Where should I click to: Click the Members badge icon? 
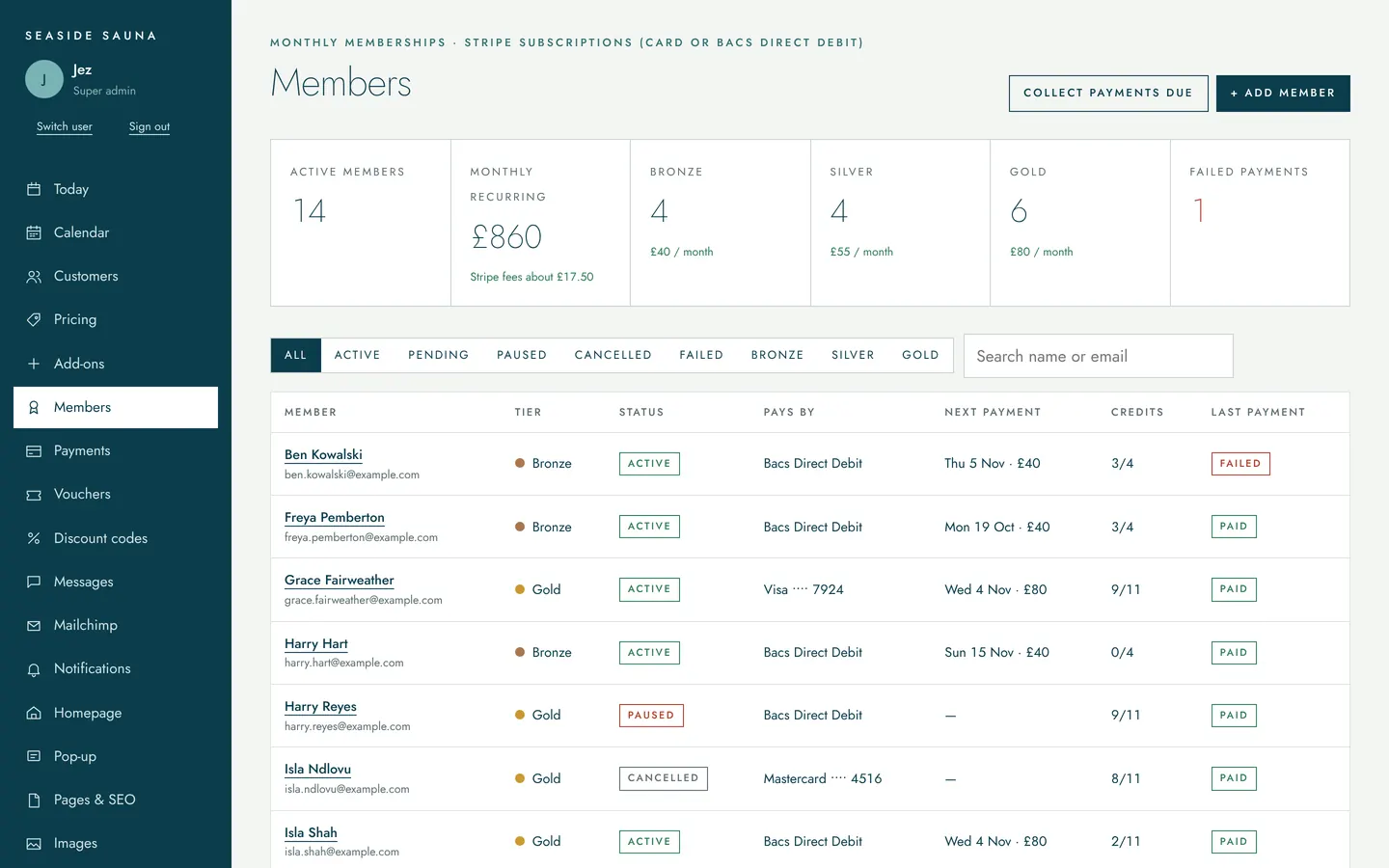(x=34, y=407)
